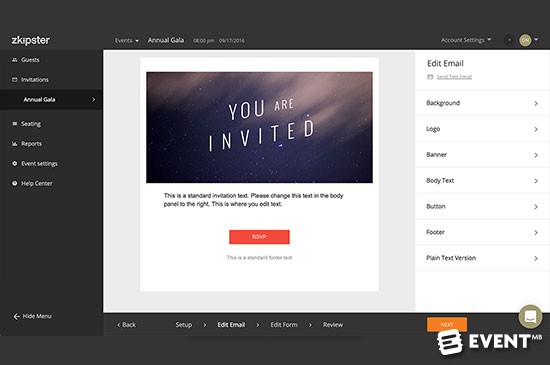This screenshot has height=365, width=550.
Task: Click the Seating icon
Action: click(x=14, y=124)
